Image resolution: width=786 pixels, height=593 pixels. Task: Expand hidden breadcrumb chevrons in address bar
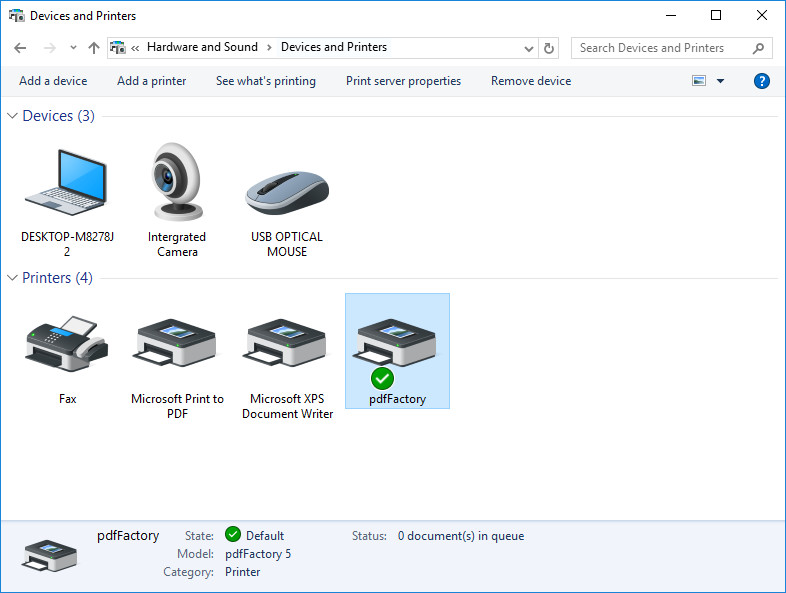[135, 48]
